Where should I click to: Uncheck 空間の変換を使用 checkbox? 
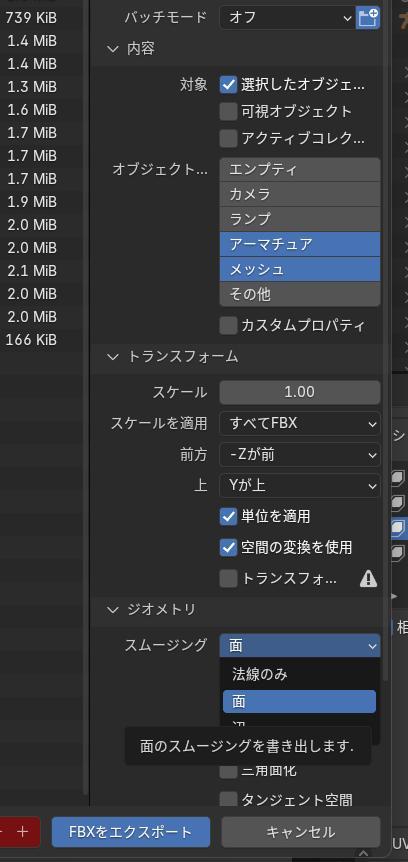[228, 548]
